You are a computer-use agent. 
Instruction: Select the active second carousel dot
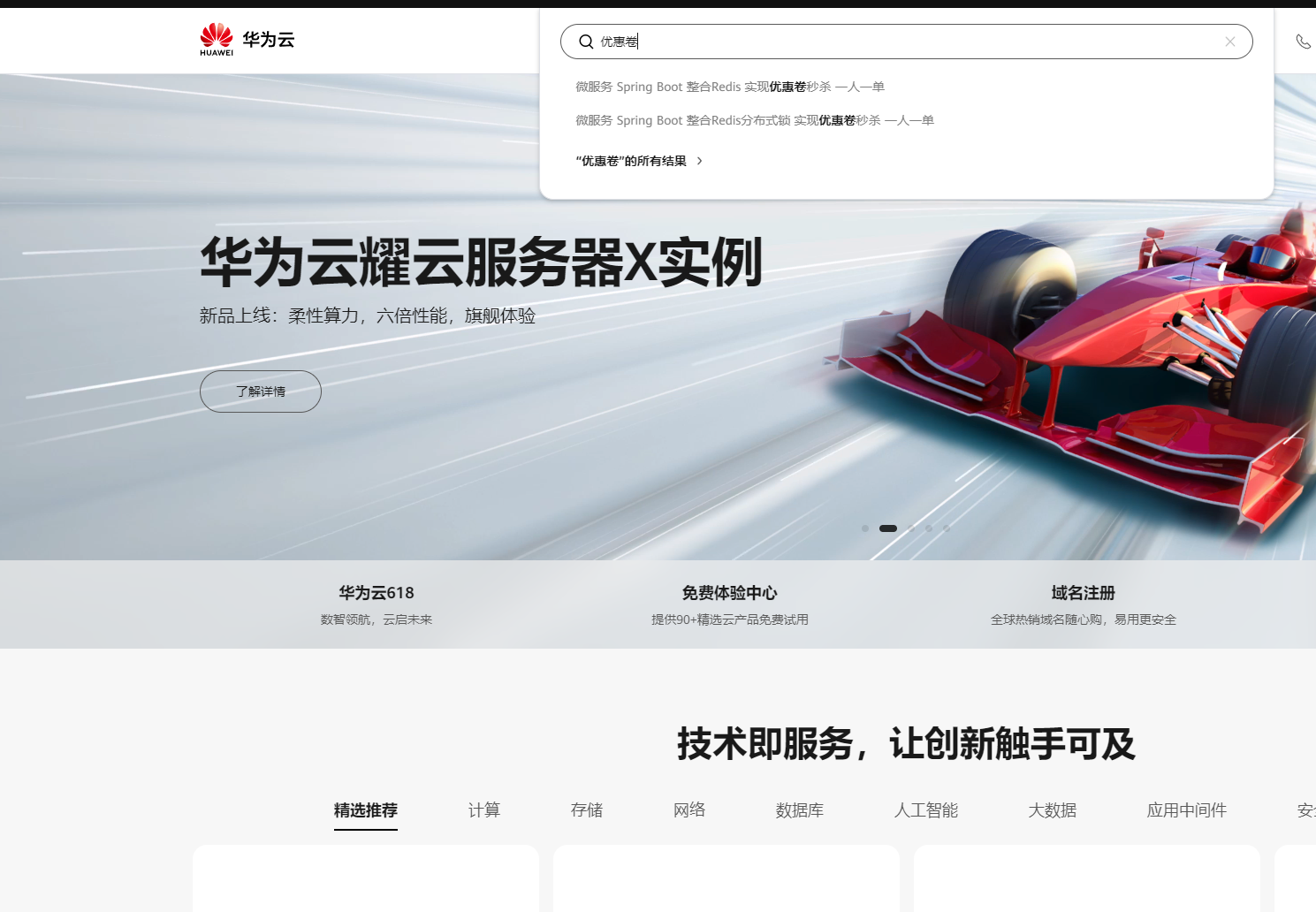pyautogui.click(x=888, y=528)
